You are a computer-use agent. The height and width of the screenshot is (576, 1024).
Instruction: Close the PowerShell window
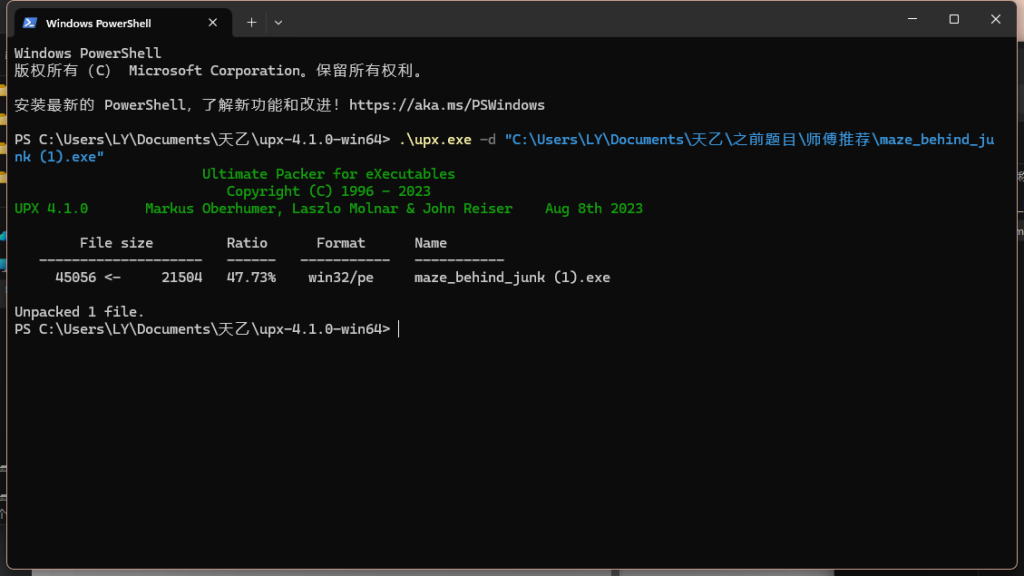pyautogui.click(x=996, y=19)
